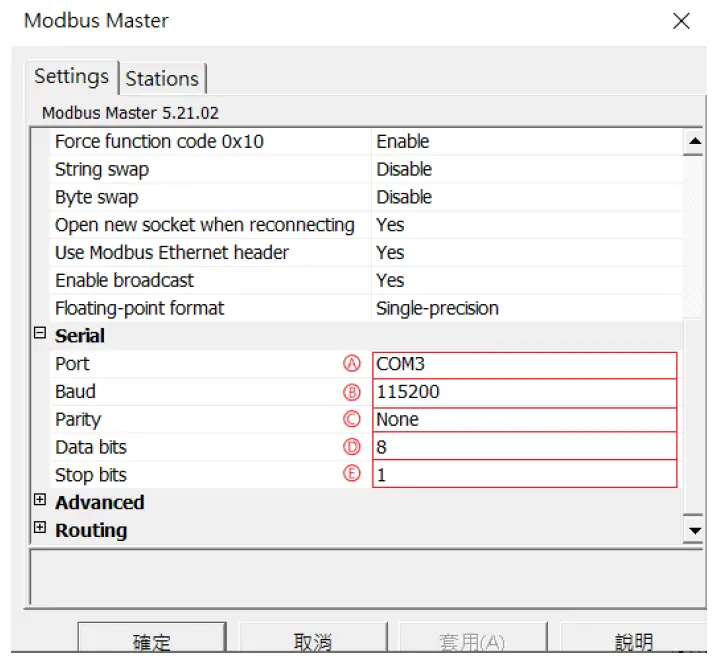Click the Advanced section heading
725x656 pixels.
click(x=100, y=503)
